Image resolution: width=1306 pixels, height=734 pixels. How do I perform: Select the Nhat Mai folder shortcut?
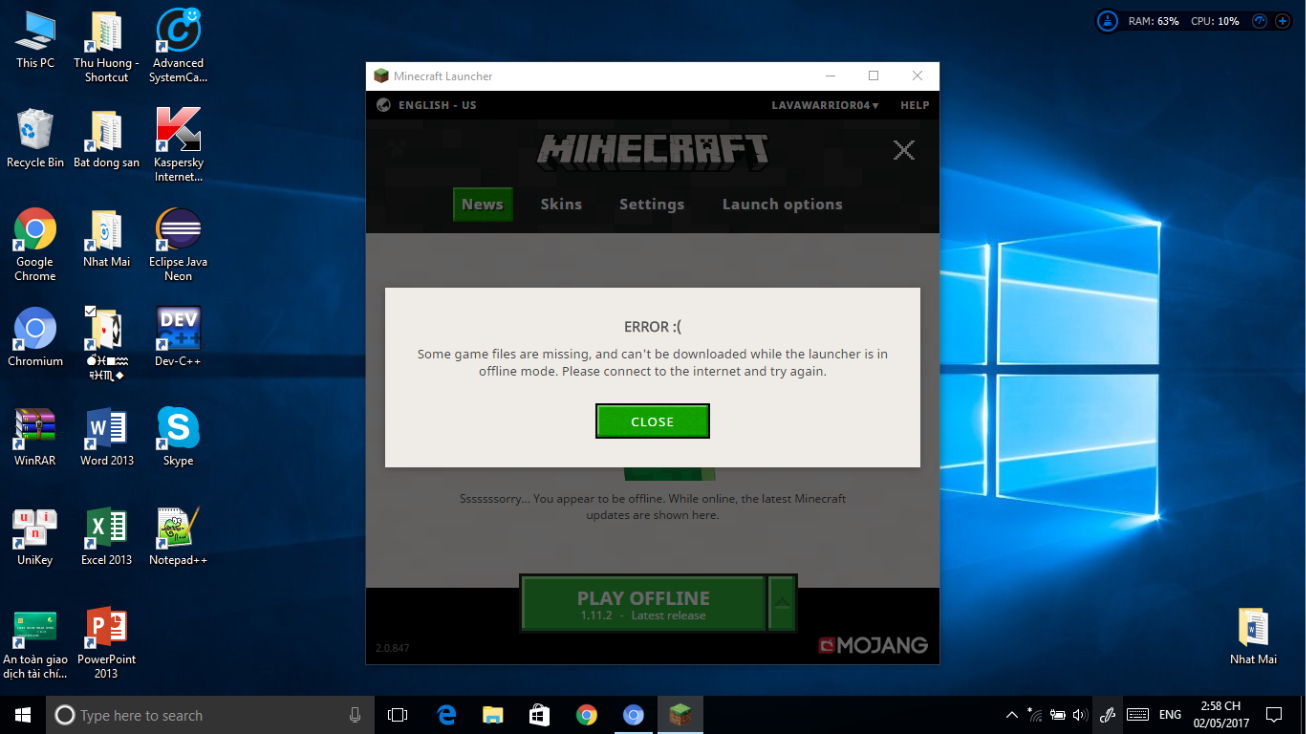[x=106, y=239]
